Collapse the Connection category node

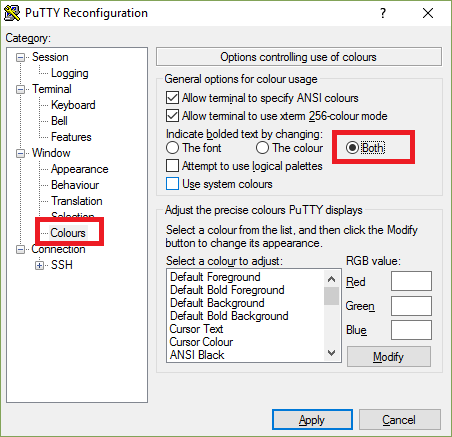pyautogui.click(x=21, y=250)
